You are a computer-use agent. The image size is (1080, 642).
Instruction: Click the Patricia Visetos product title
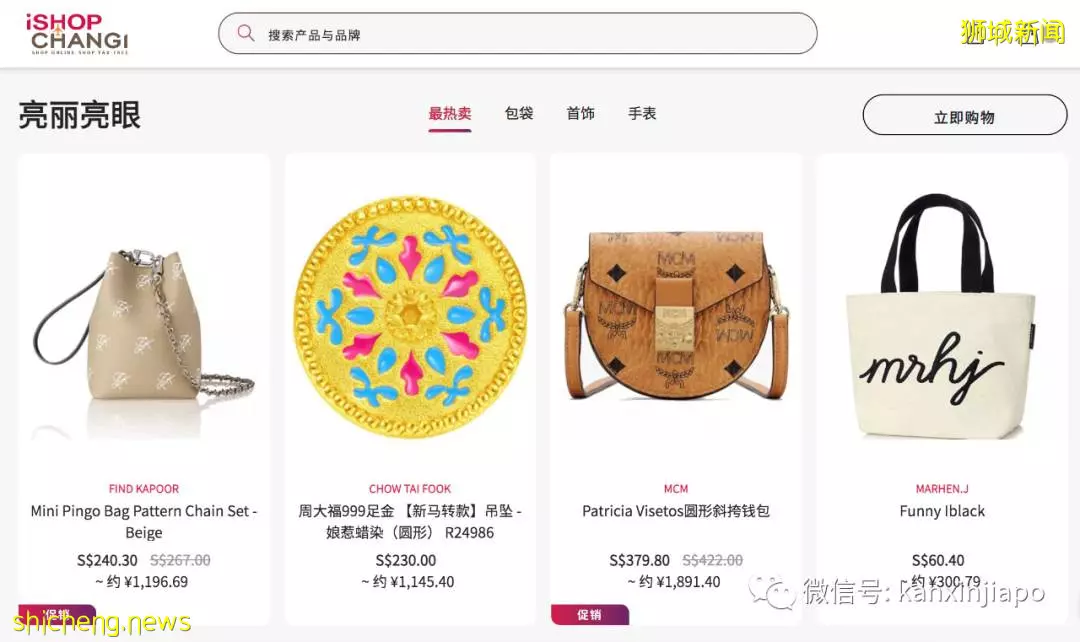[676, 511]
